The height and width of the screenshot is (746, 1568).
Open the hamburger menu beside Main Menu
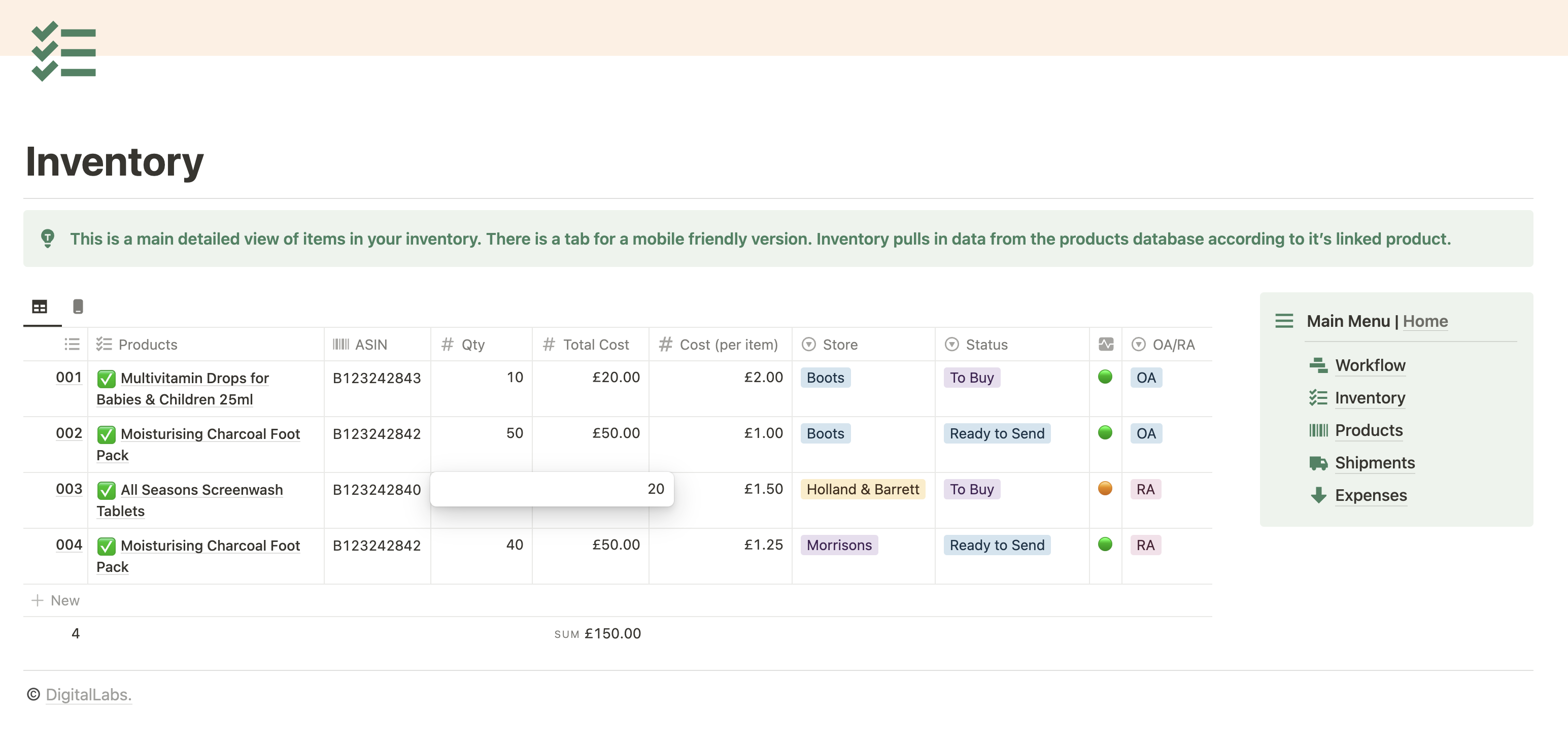[x=1284, y=321]
